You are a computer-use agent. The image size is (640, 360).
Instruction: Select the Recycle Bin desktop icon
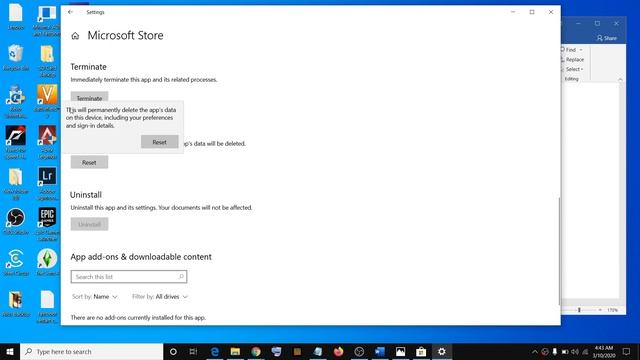point(16,58)
